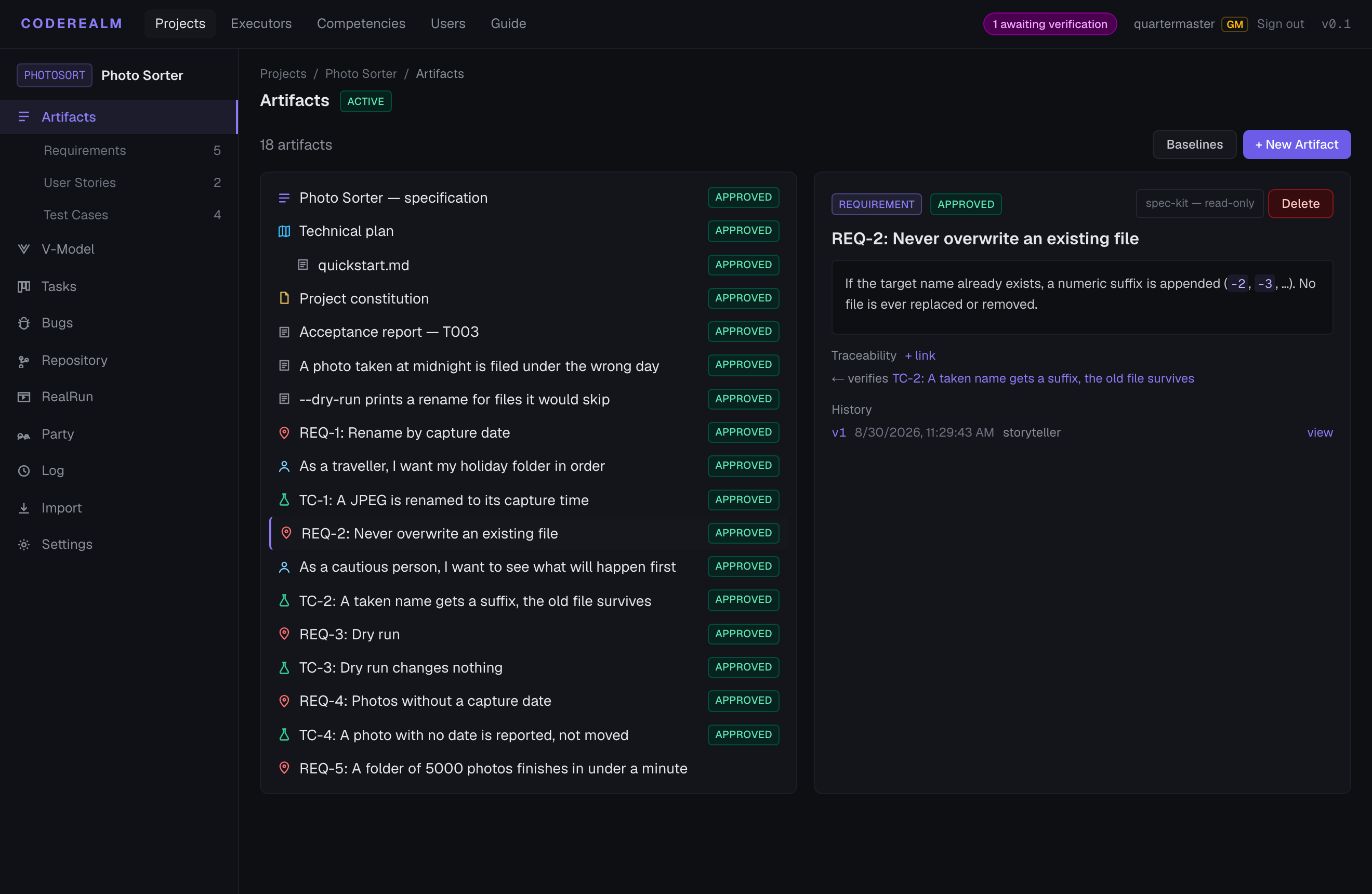This screenshot has width=1372, height=894.
Task: Click the RealRun icon
Action: click(23, 397)
